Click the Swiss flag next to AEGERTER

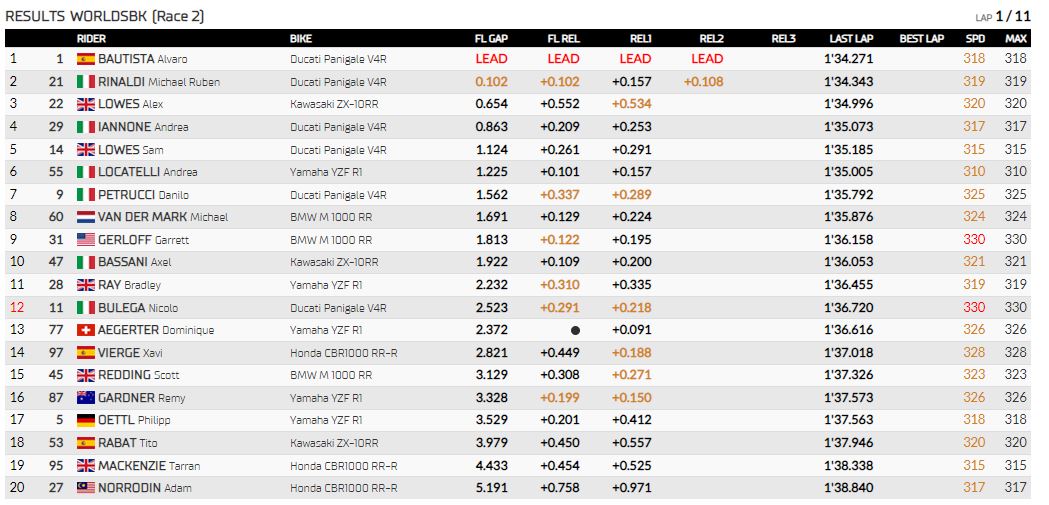(86, 330)
